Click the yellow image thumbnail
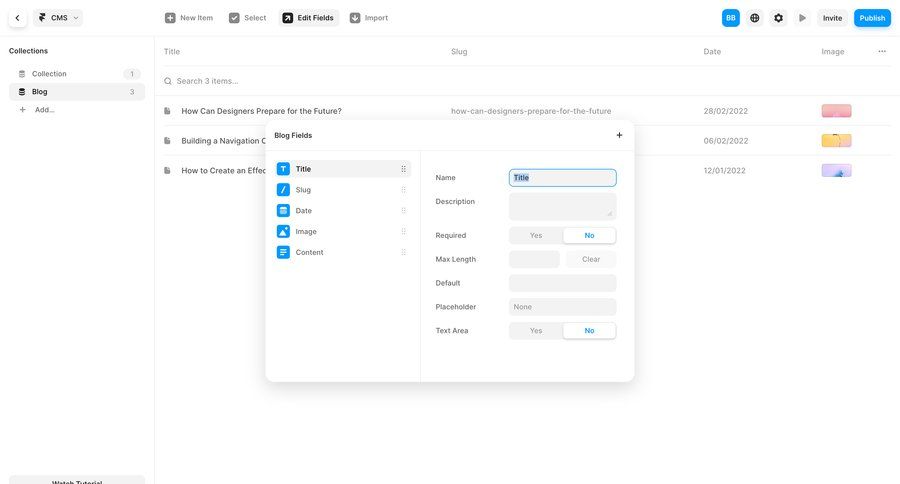This screenshot has height=484, width=900. (836, 141)
